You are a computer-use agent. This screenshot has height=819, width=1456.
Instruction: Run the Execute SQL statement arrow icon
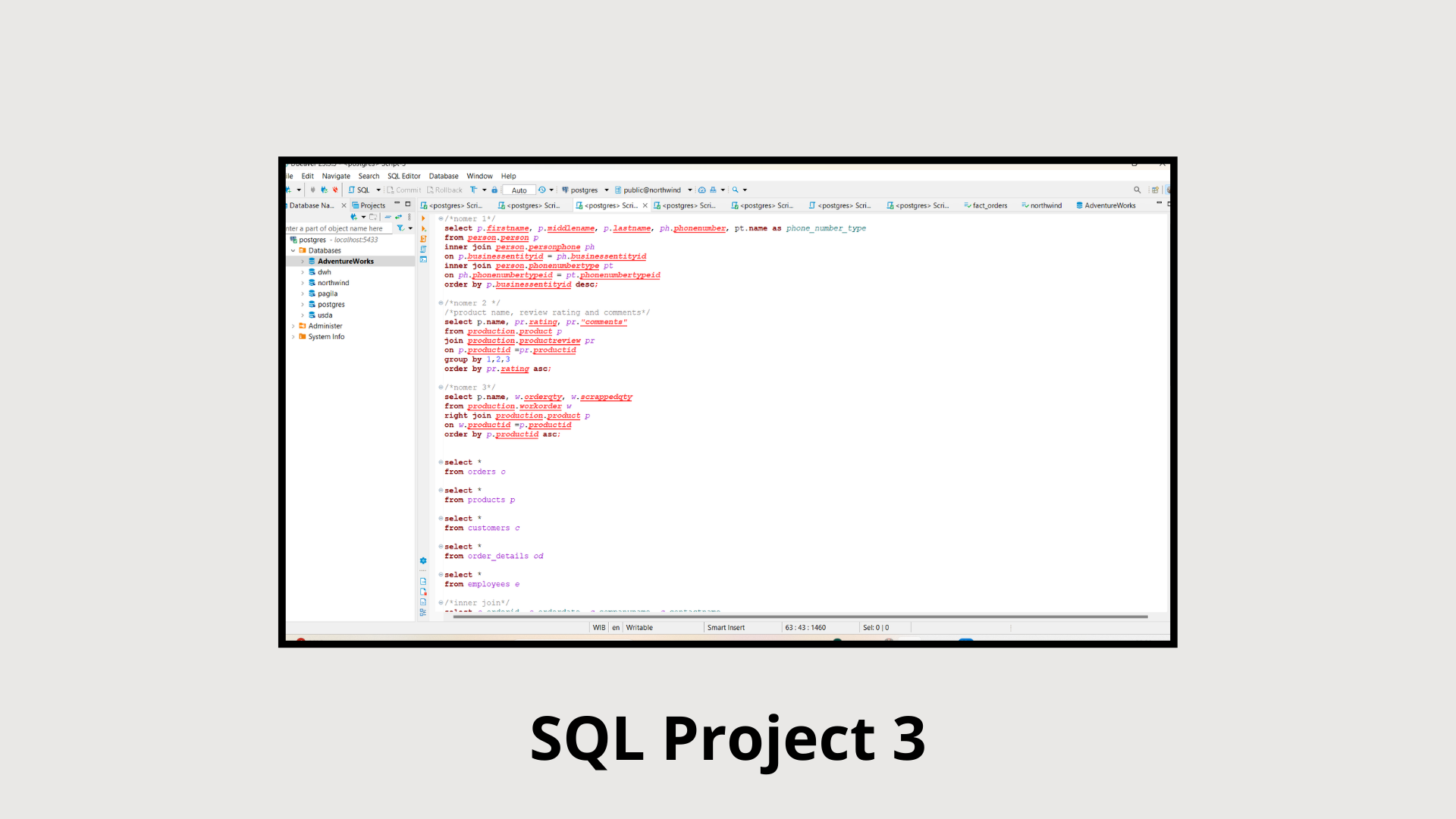pos(423,218)
